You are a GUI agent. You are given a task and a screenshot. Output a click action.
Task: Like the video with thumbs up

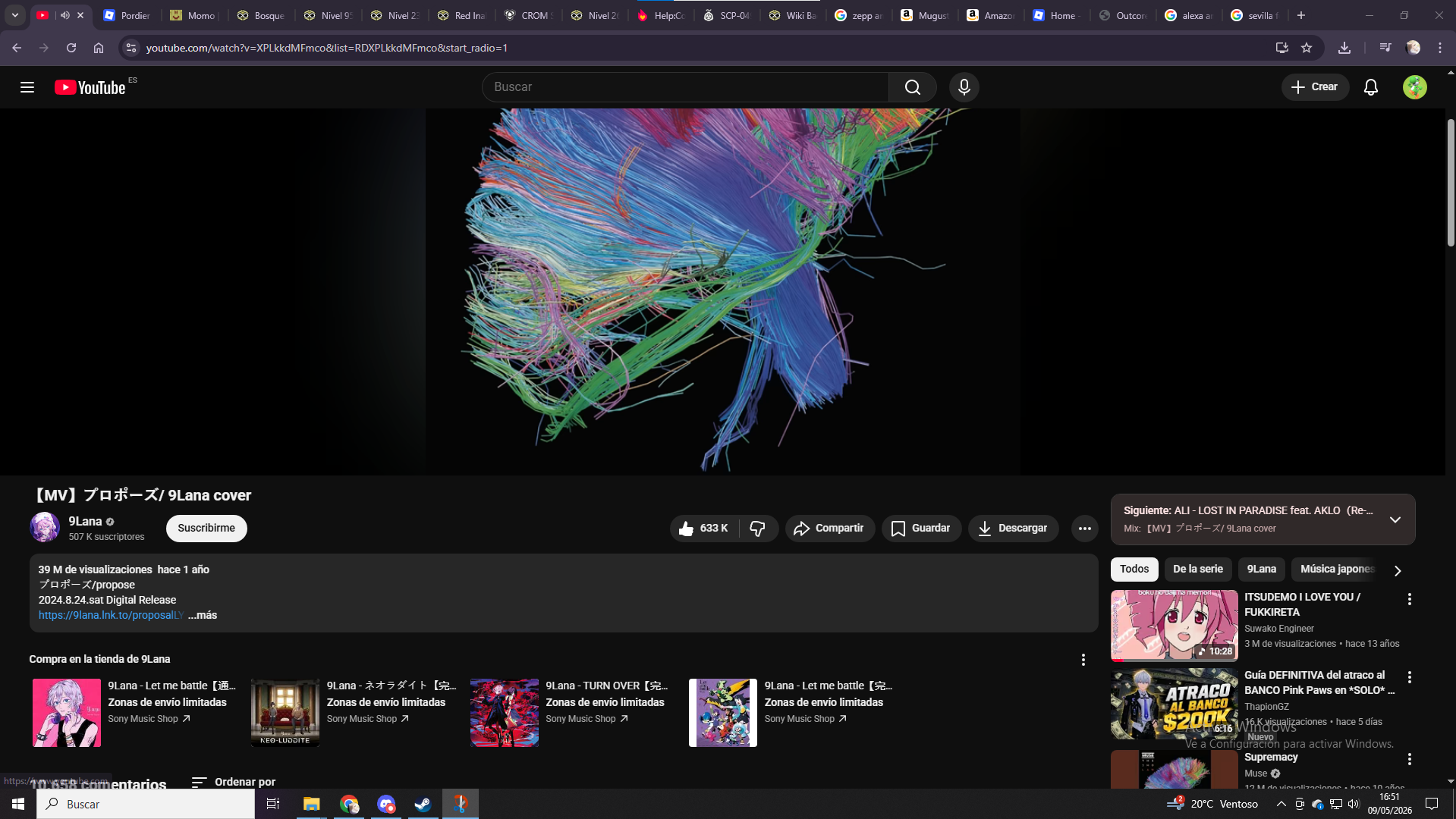point(703,529)
